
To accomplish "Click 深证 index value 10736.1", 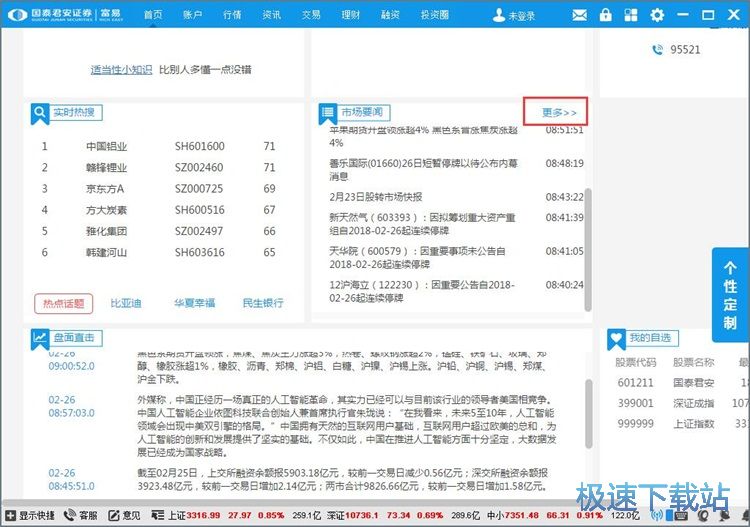I will pos(362,515).
